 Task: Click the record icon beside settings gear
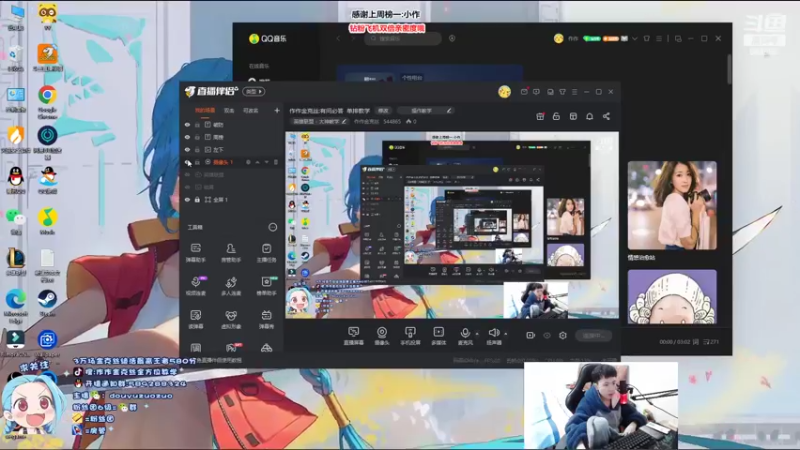tap(531, 335)
